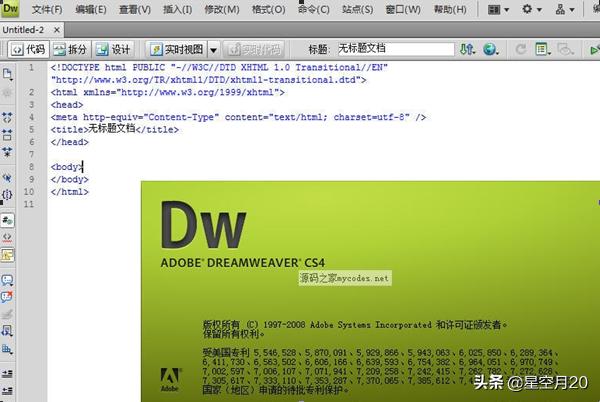This screenshot has height=402, width=600.
Task: Switch to 拆分 split view
Action: (x=70, y=49)
